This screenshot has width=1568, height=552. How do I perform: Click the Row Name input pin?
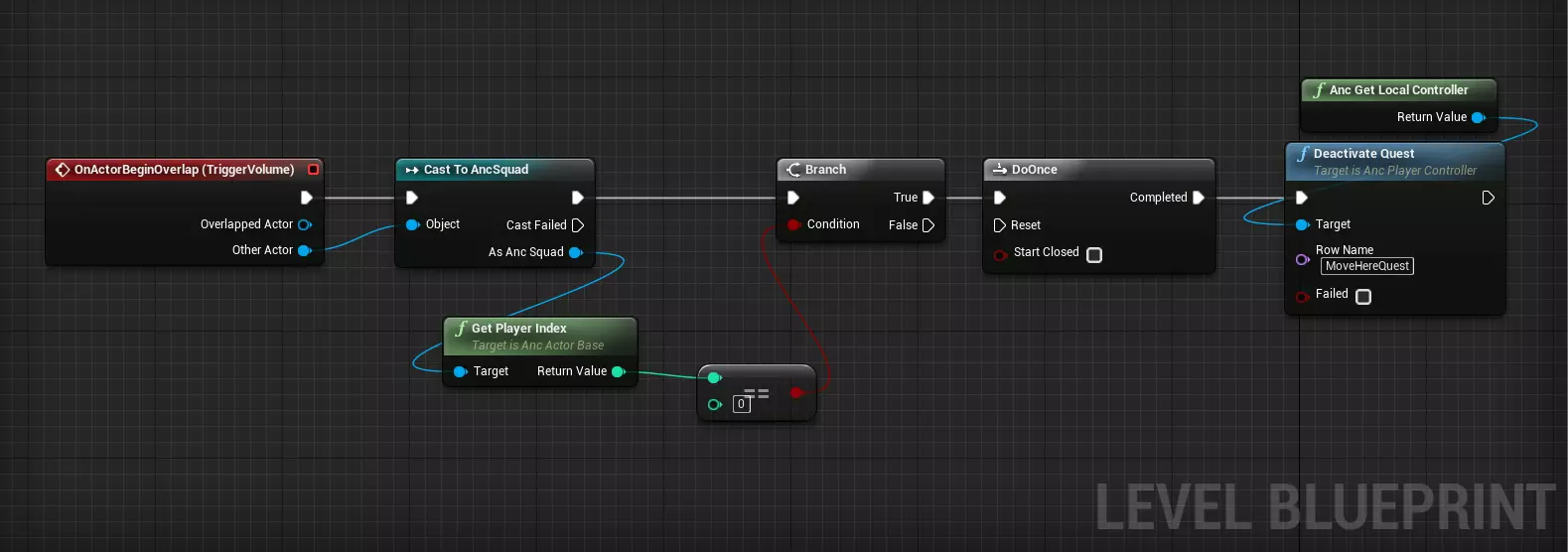click(1302, 259)
